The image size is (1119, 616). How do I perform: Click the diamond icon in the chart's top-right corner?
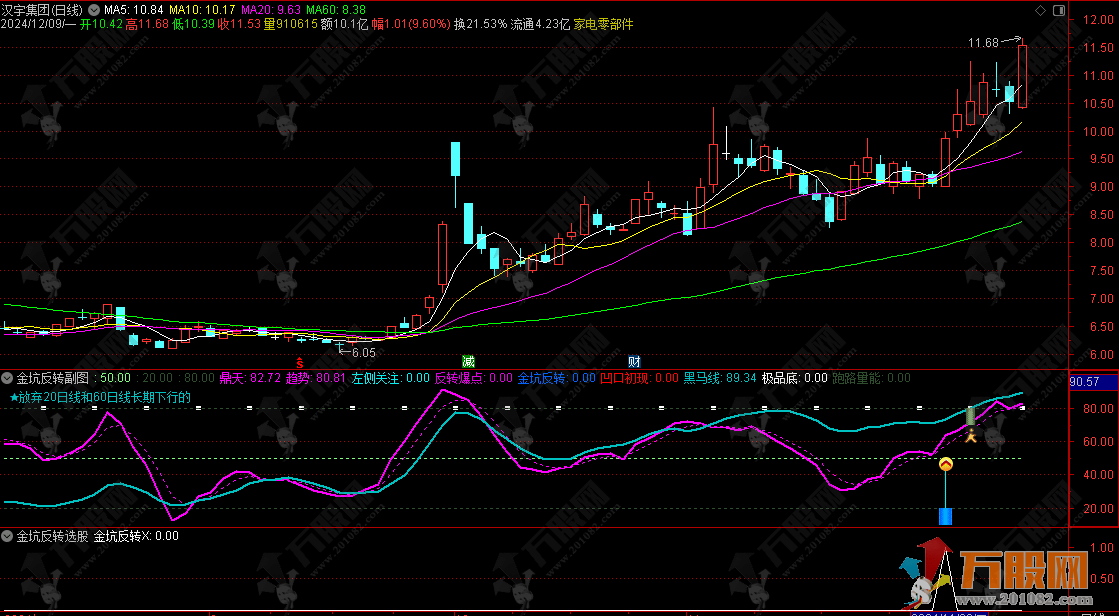click(1040, 10)
